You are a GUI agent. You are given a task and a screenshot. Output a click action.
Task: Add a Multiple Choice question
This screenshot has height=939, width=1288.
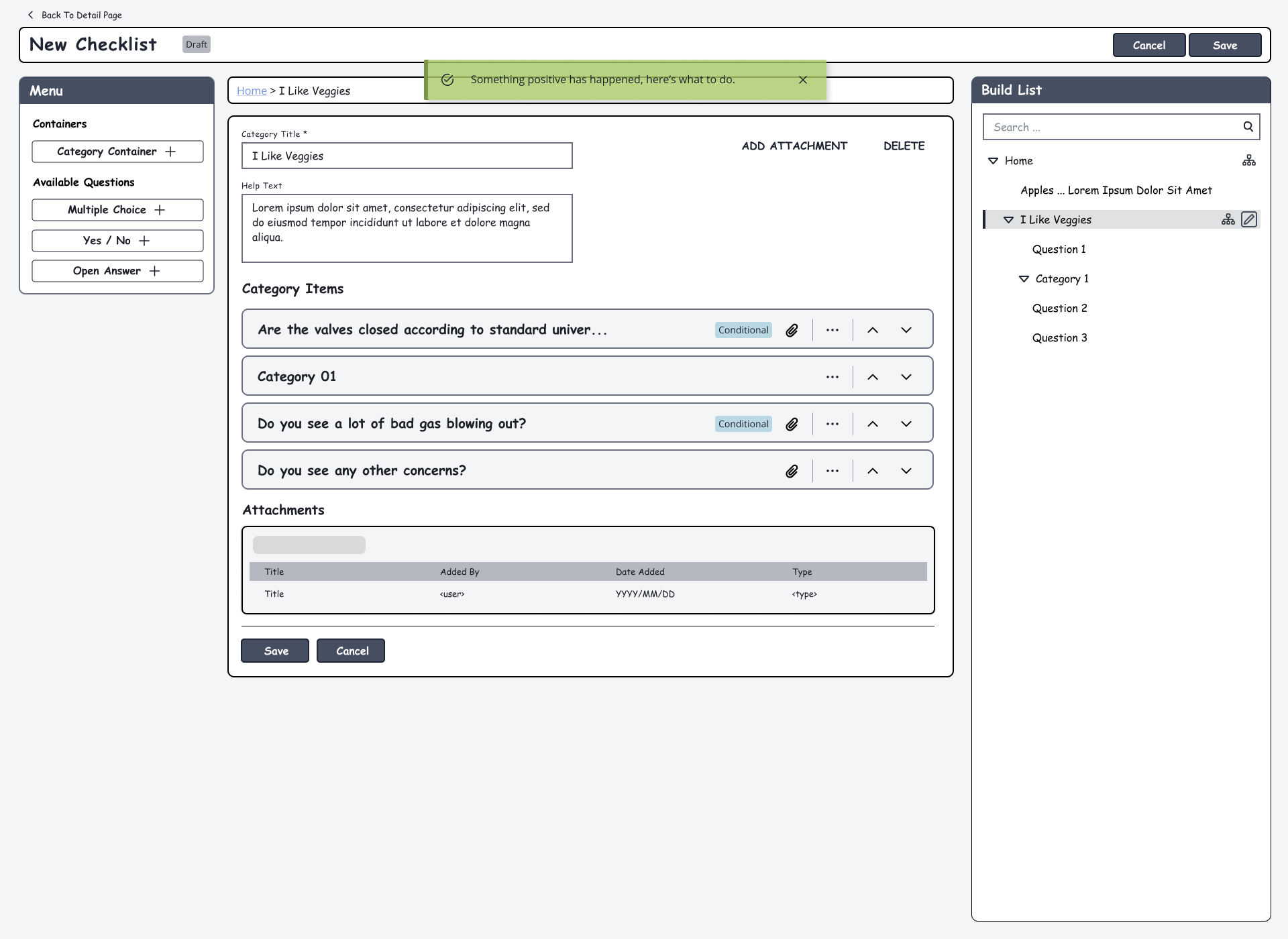pos(117,210)
